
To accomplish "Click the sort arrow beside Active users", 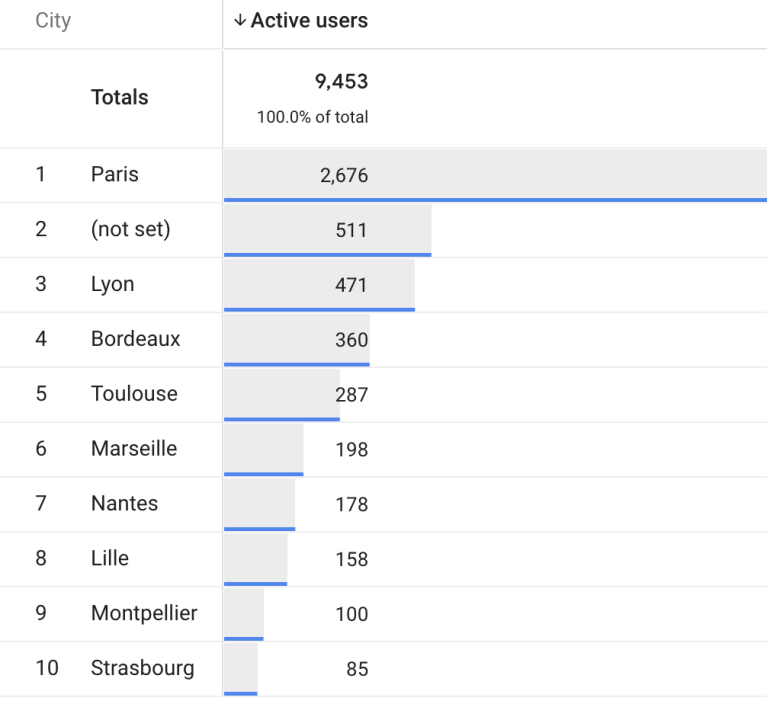I will tap(239, 21).
